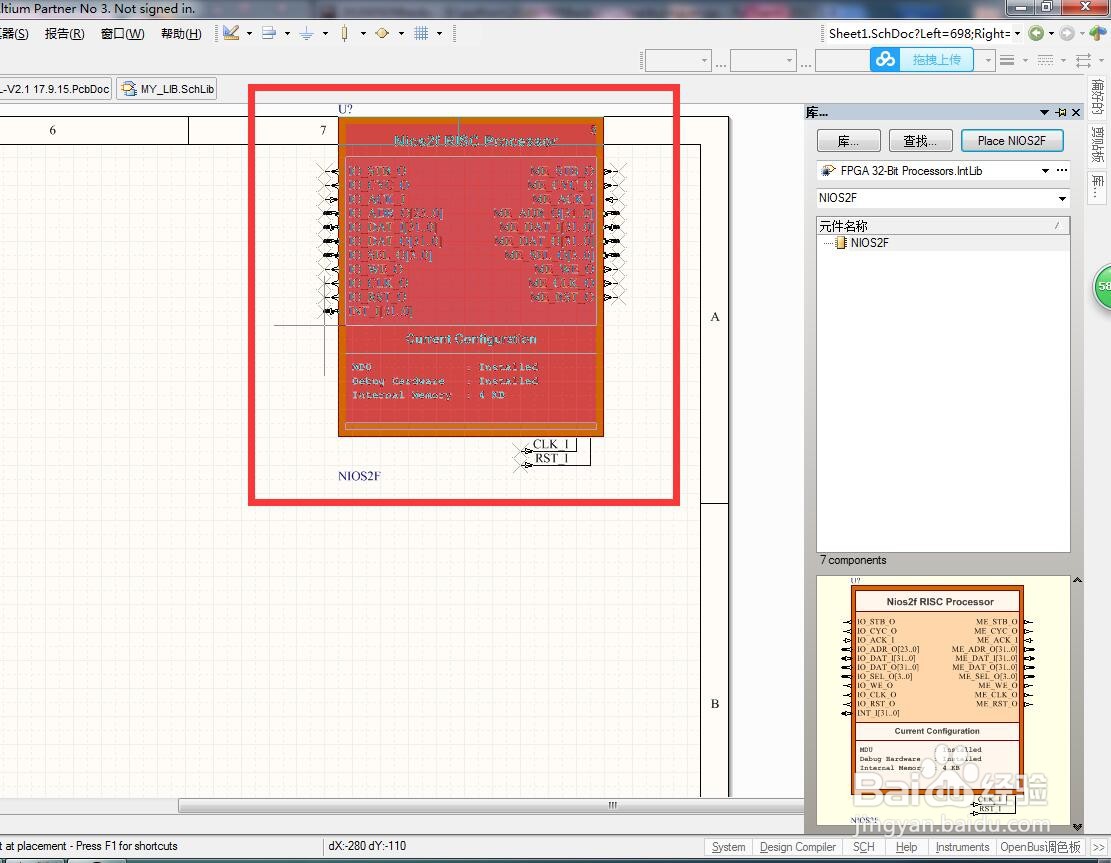Close the library panel
1111x863 pixels.
1076,113
